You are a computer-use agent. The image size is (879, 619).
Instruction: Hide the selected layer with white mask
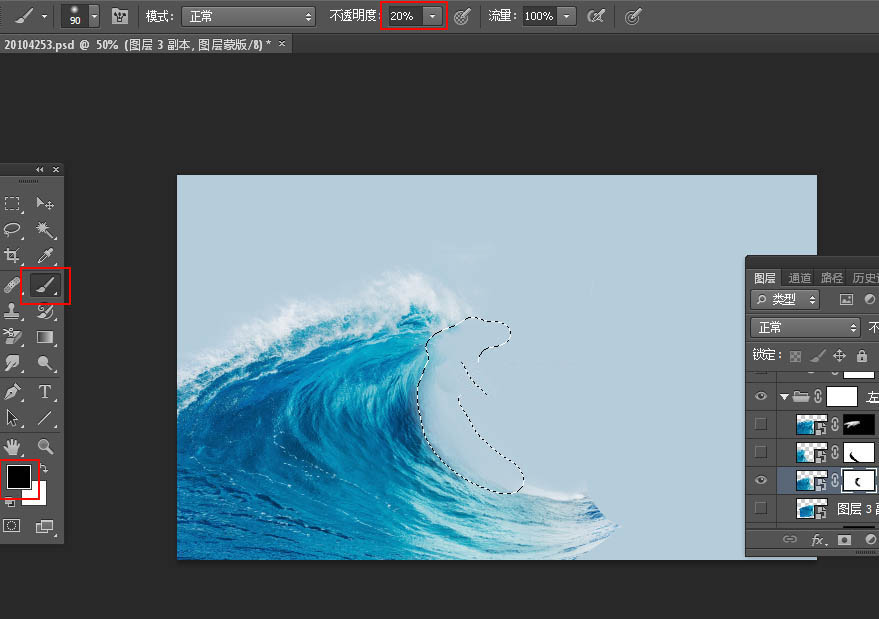[x=761, y=480]
